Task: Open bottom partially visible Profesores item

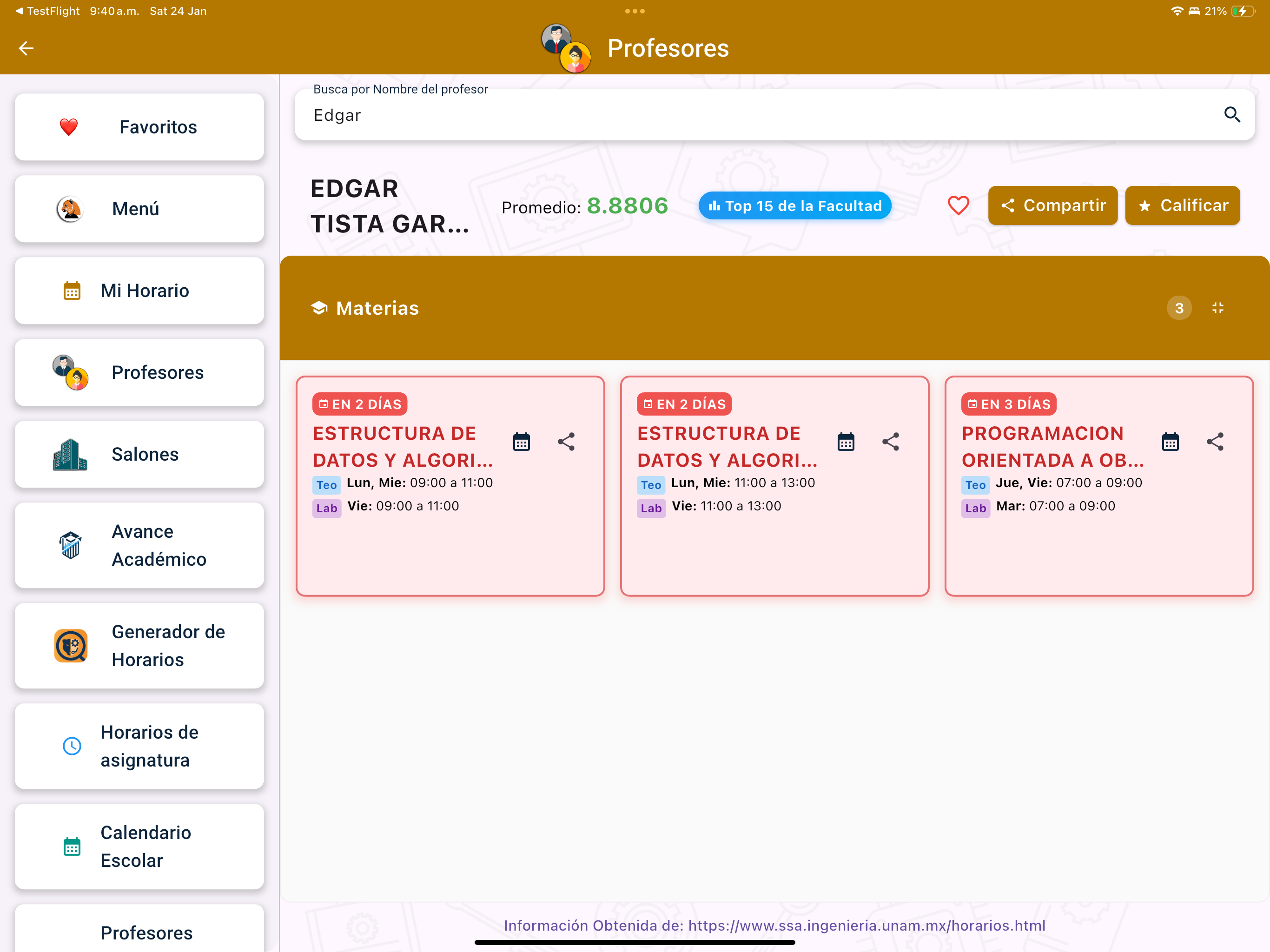Action: (139, 928)
